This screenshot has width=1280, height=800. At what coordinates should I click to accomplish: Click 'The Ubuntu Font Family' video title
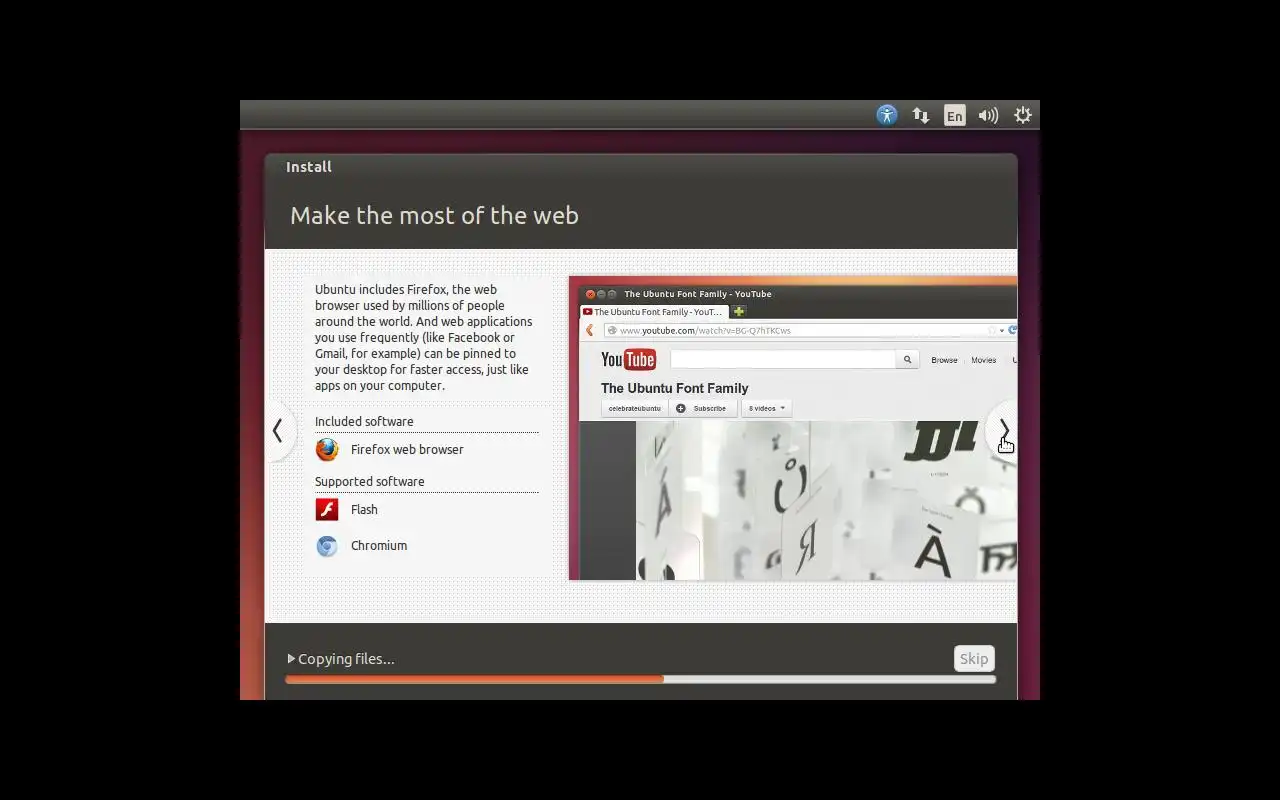coord(674,389)
